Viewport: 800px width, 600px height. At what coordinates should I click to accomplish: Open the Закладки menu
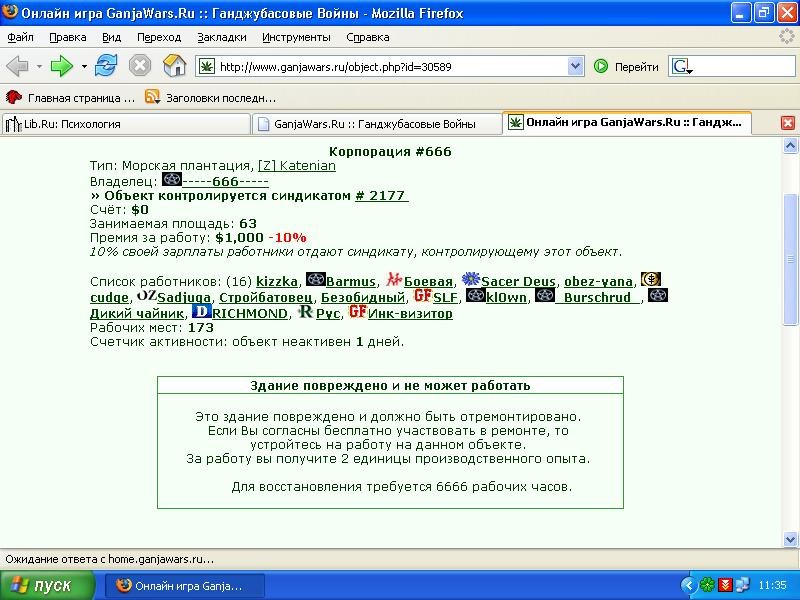pos(221,37)
